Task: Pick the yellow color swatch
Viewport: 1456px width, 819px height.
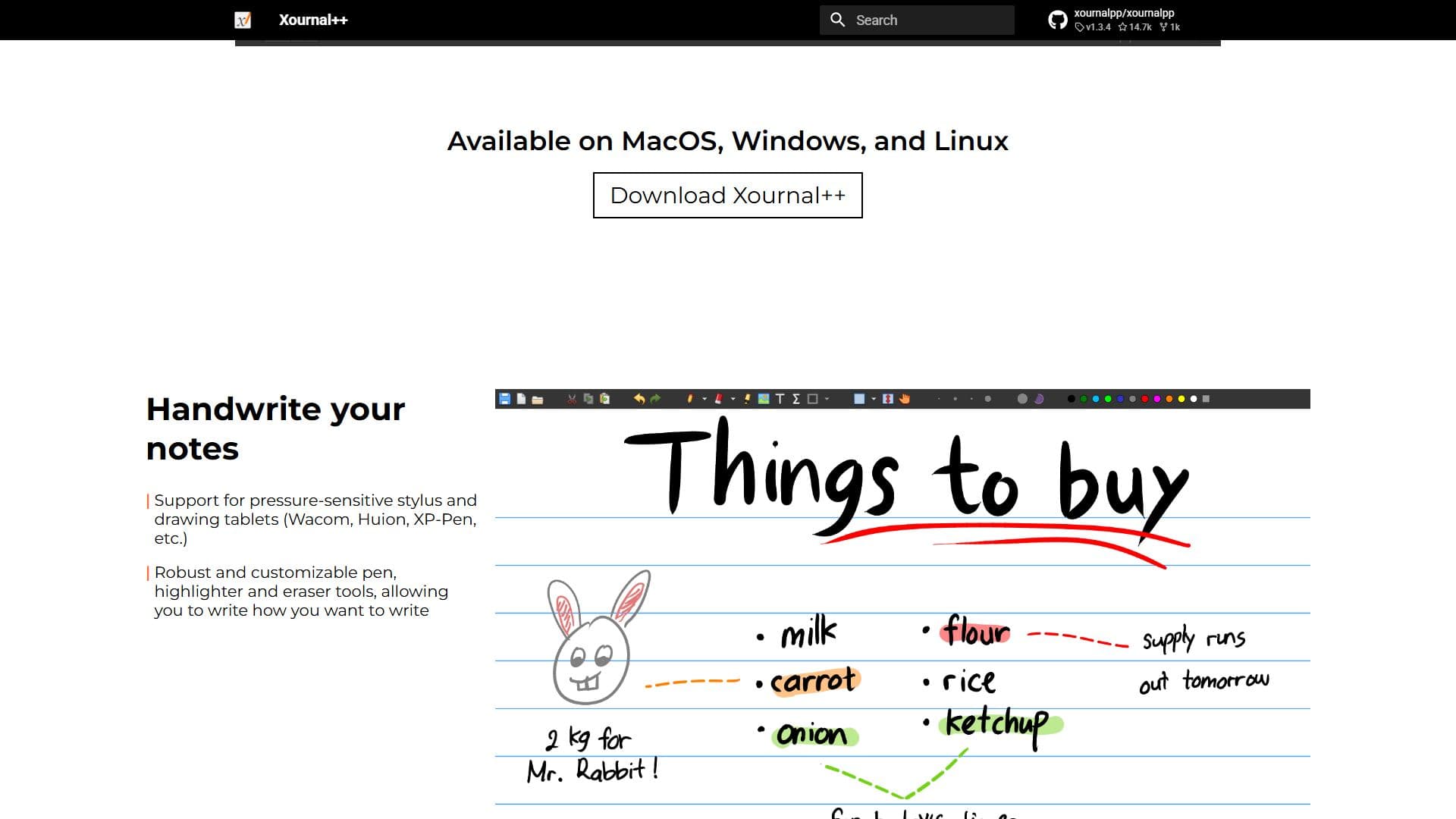Action: coord(1181,399)
